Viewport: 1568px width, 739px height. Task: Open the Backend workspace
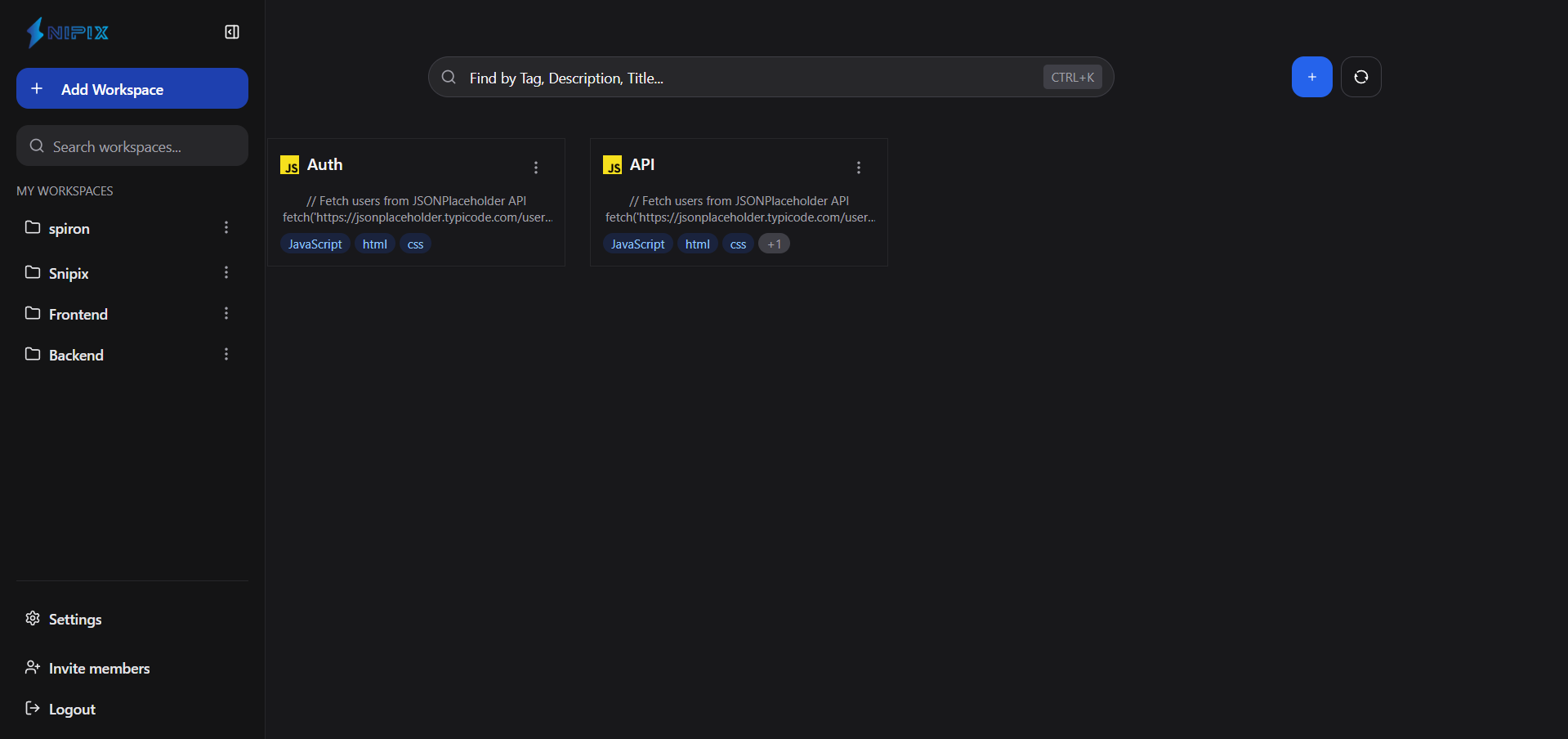(x=76, y=355)
